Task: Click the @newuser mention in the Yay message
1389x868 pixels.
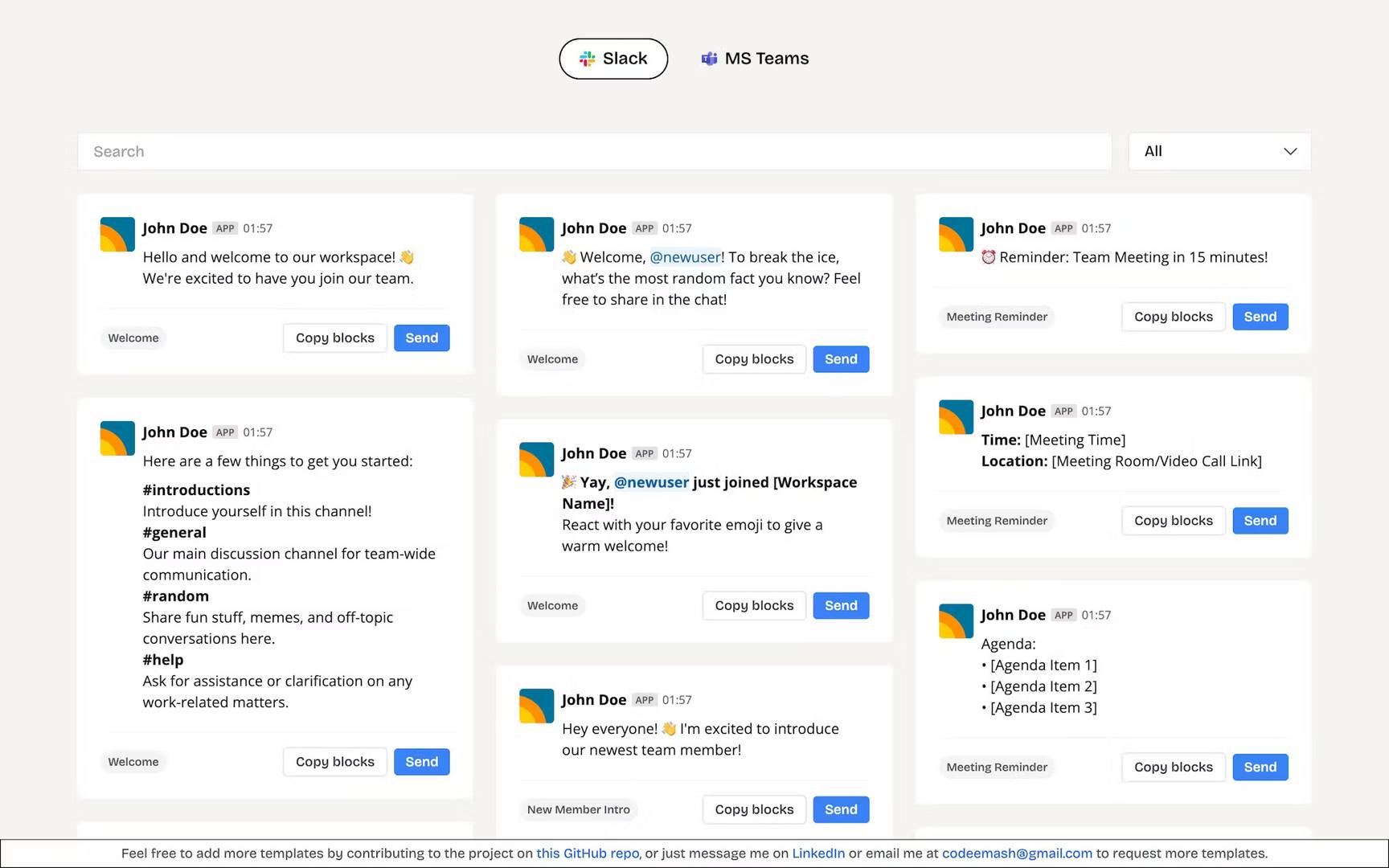Action: [x=651, y=482]
